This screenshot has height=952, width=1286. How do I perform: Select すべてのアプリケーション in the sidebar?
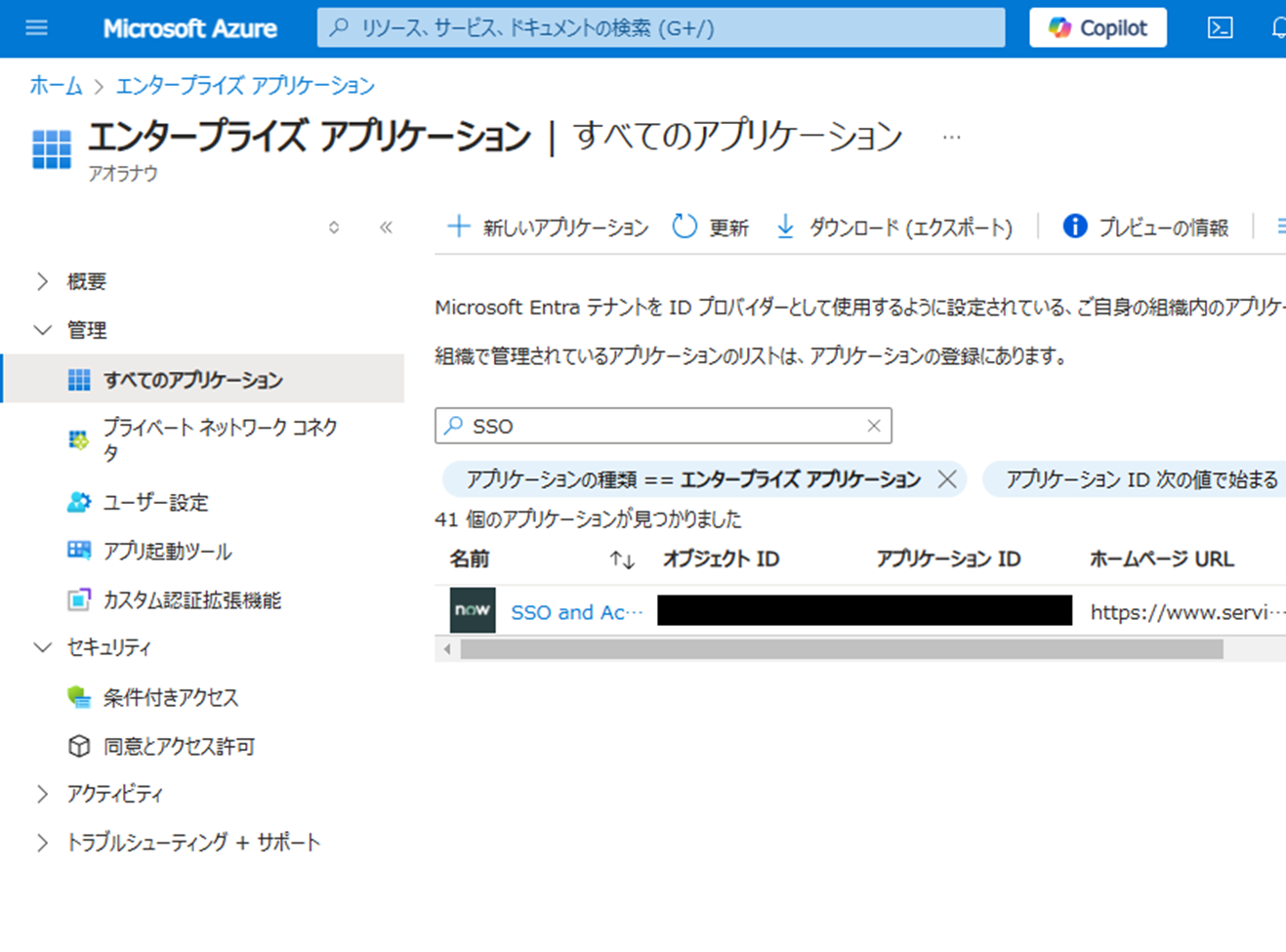tap(203, 379)
